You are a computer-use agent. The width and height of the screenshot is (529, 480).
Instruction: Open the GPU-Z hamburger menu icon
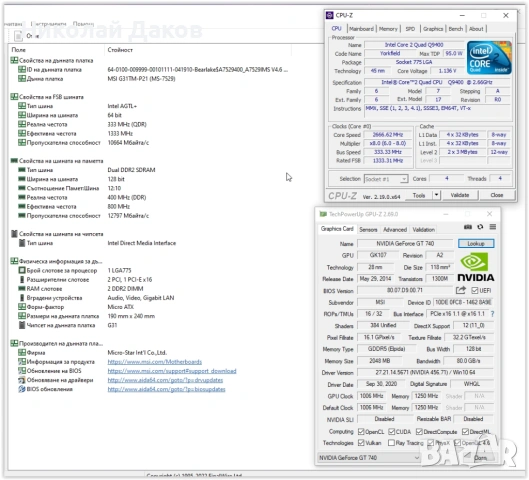pyautogui.click(x=493, y=227)
